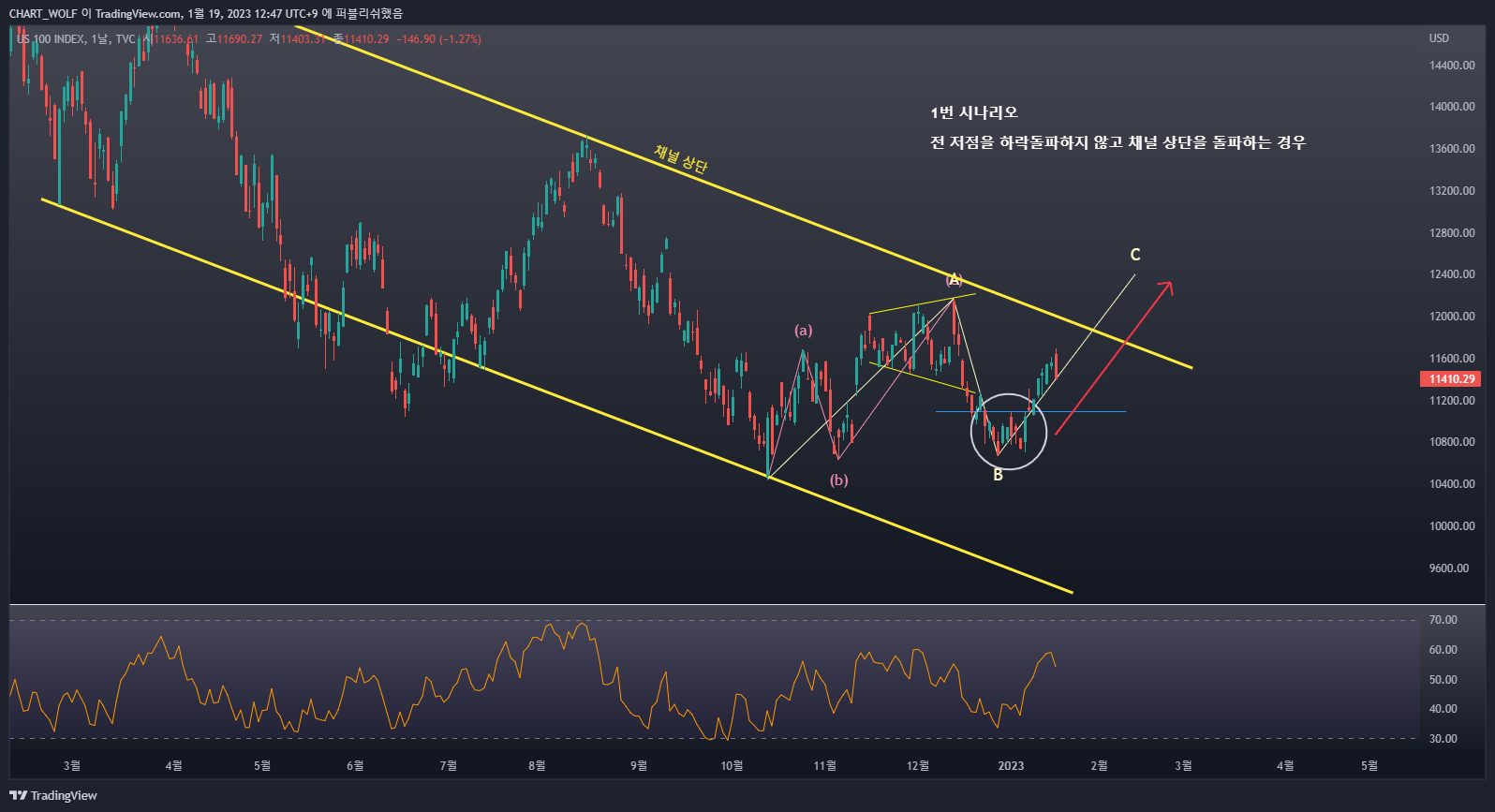
Task: Click the 11200.00 price axis label
Action: pyautogui.click(x=1452, y=401)
